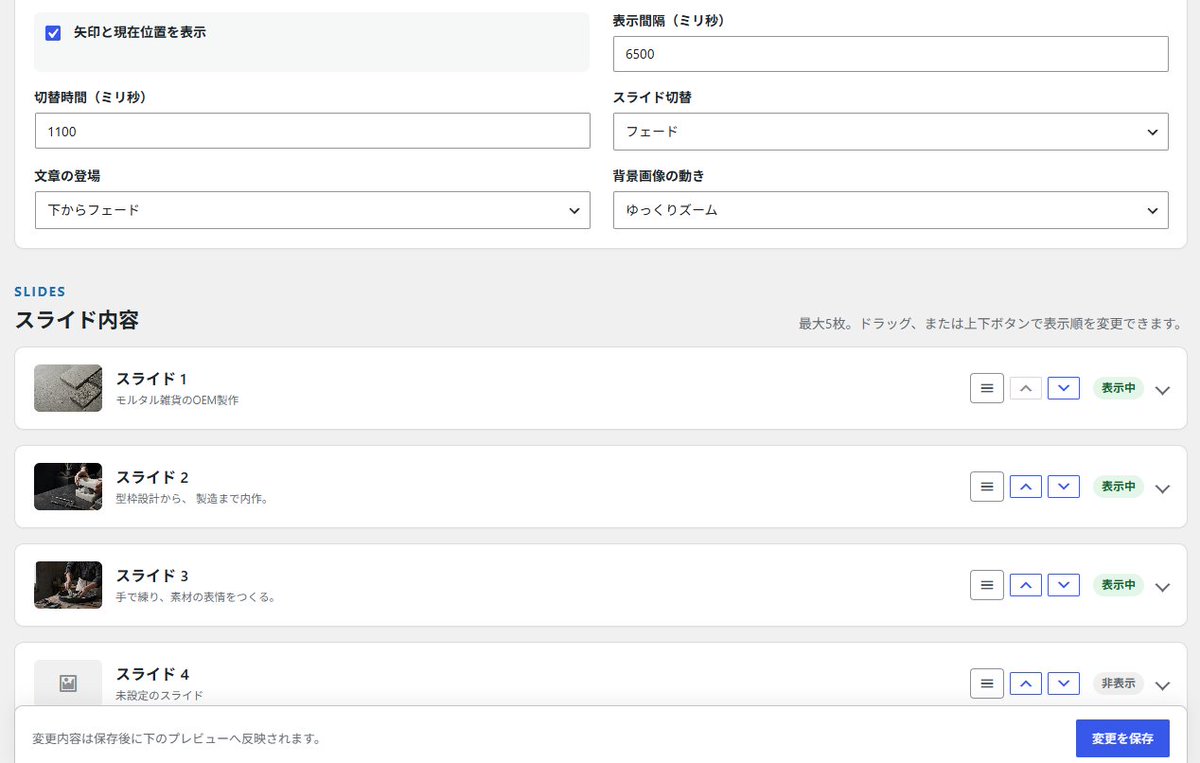Move スライド 2 up with arrow
The height and width of the screenshot is (763, 1200).
point(1026,486)
